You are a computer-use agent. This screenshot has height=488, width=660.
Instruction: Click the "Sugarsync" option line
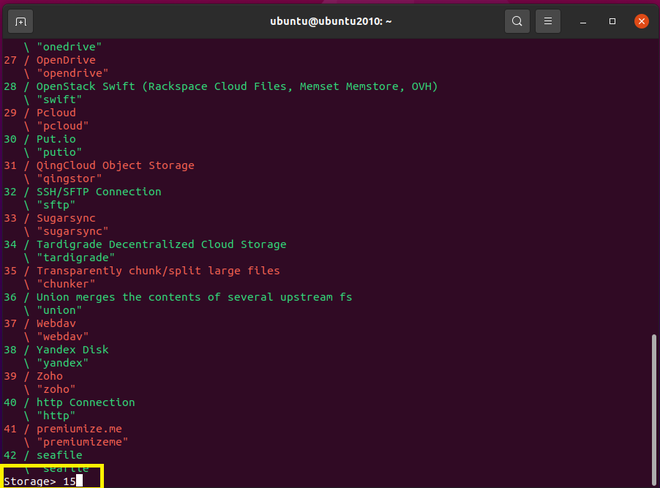66,218
